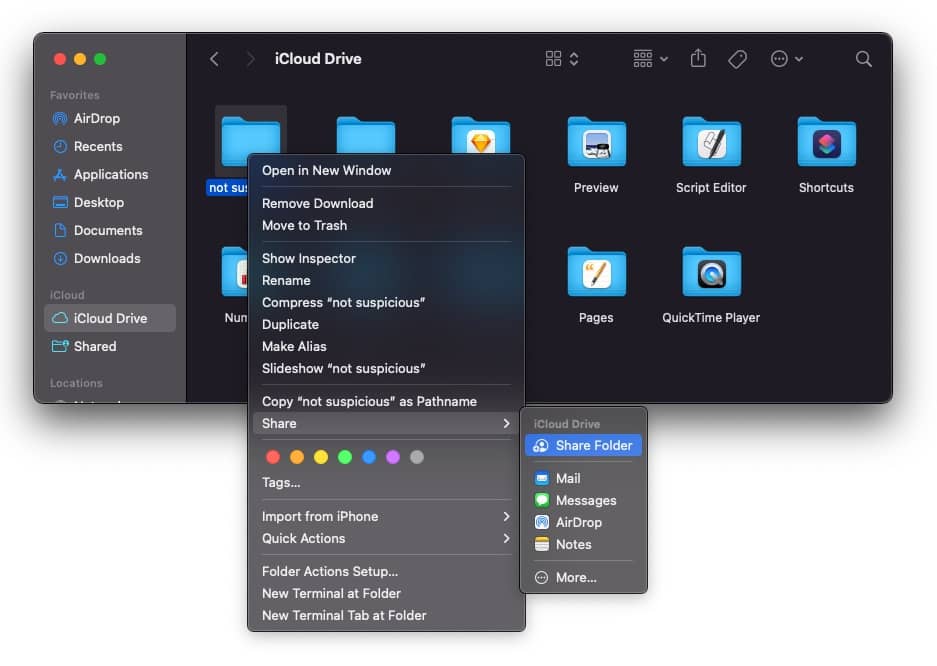Open the action (ellipsis) dropdown menu
This screenshot has height=666, width=937.
click(786, 59)
